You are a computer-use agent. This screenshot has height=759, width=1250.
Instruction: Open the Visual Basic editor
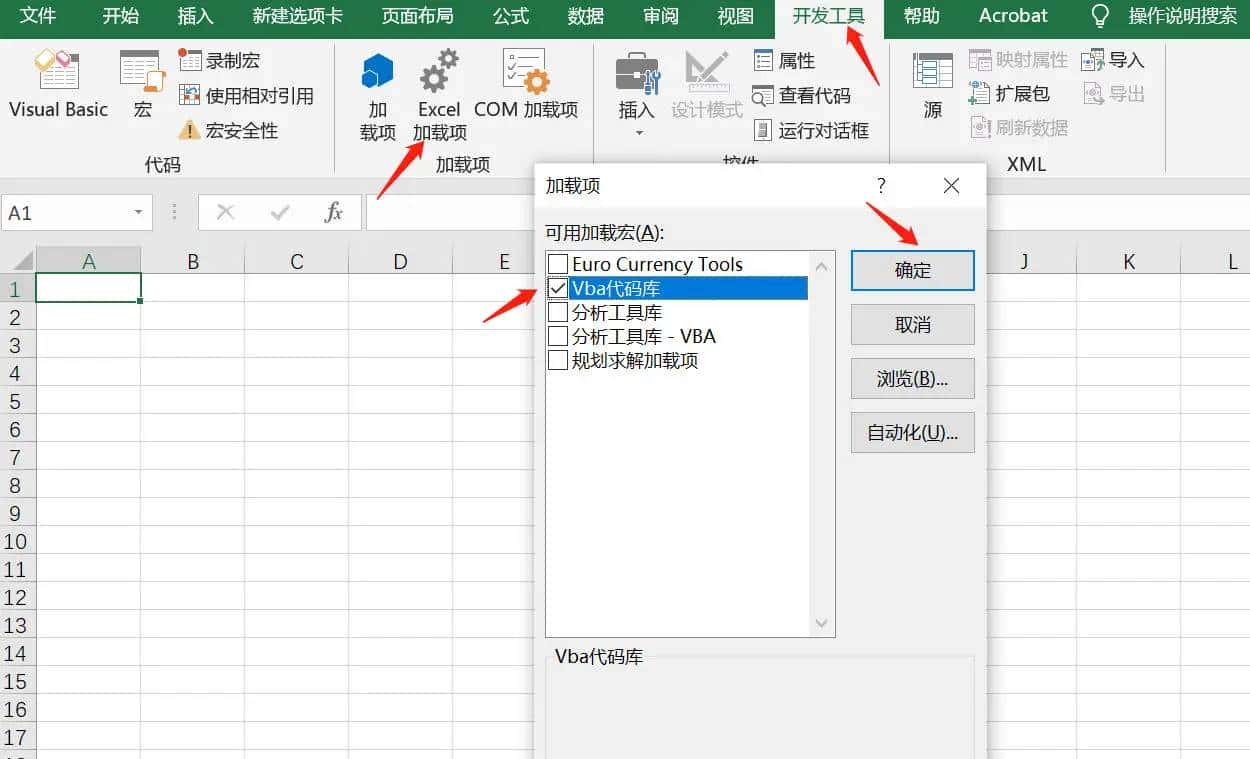tap(57, 85)
